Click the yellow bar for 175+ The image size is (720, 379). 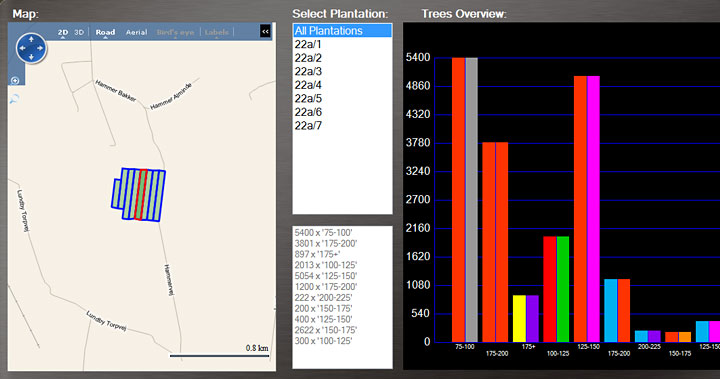[519, 318]
